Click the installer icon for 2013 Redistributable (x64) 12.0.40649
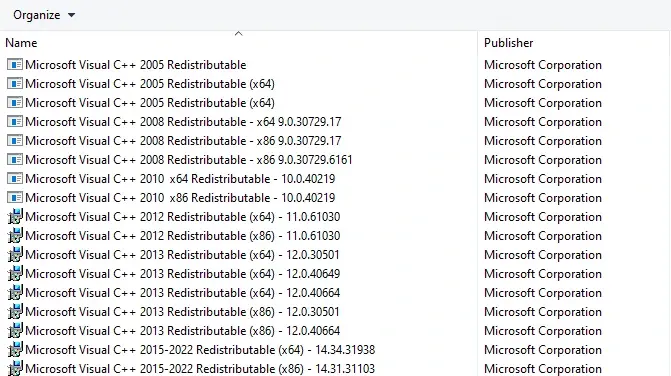 pyautogui.click(x=15, y=273)
